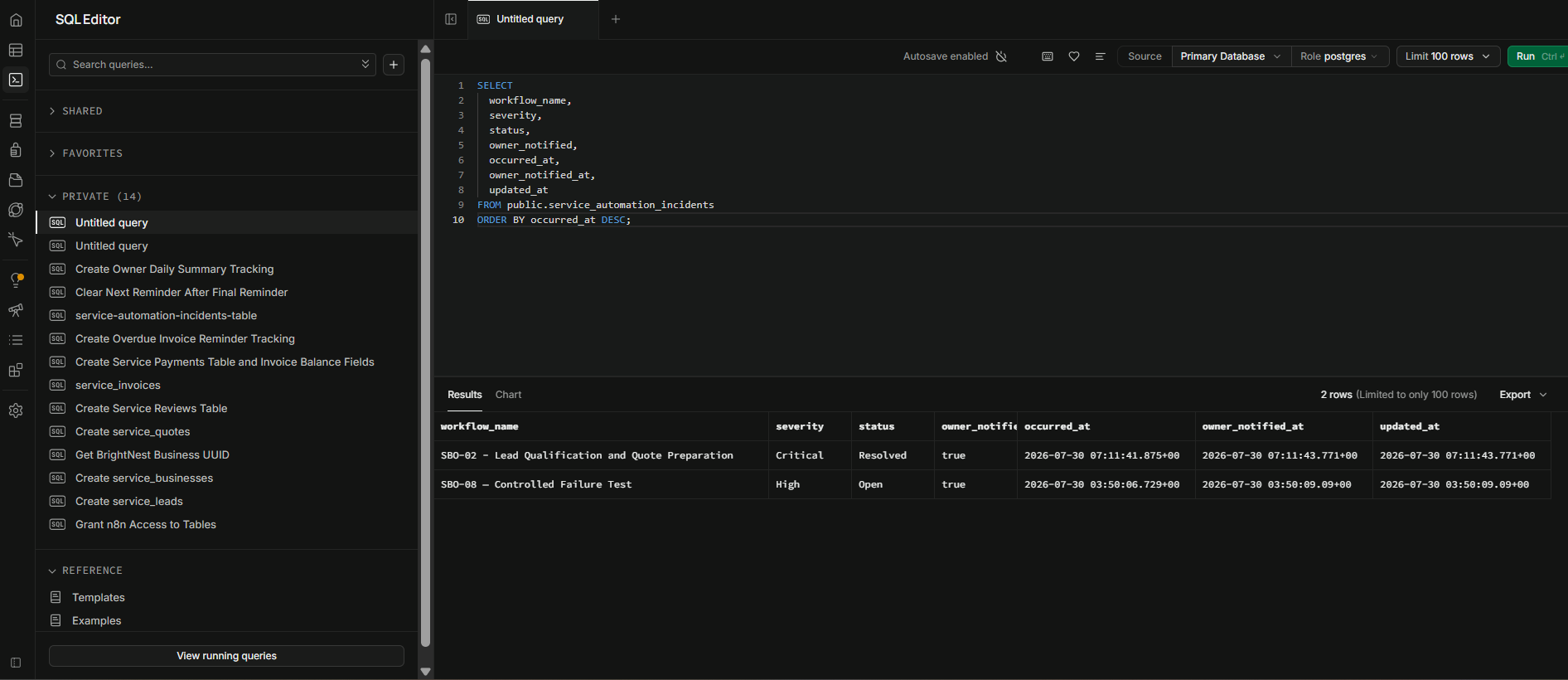Image resolution: width=1568 pixels, height=680 pixels.
Task: Select the SQL Editor sidebar icon
Action: click(x=16, y=80)
